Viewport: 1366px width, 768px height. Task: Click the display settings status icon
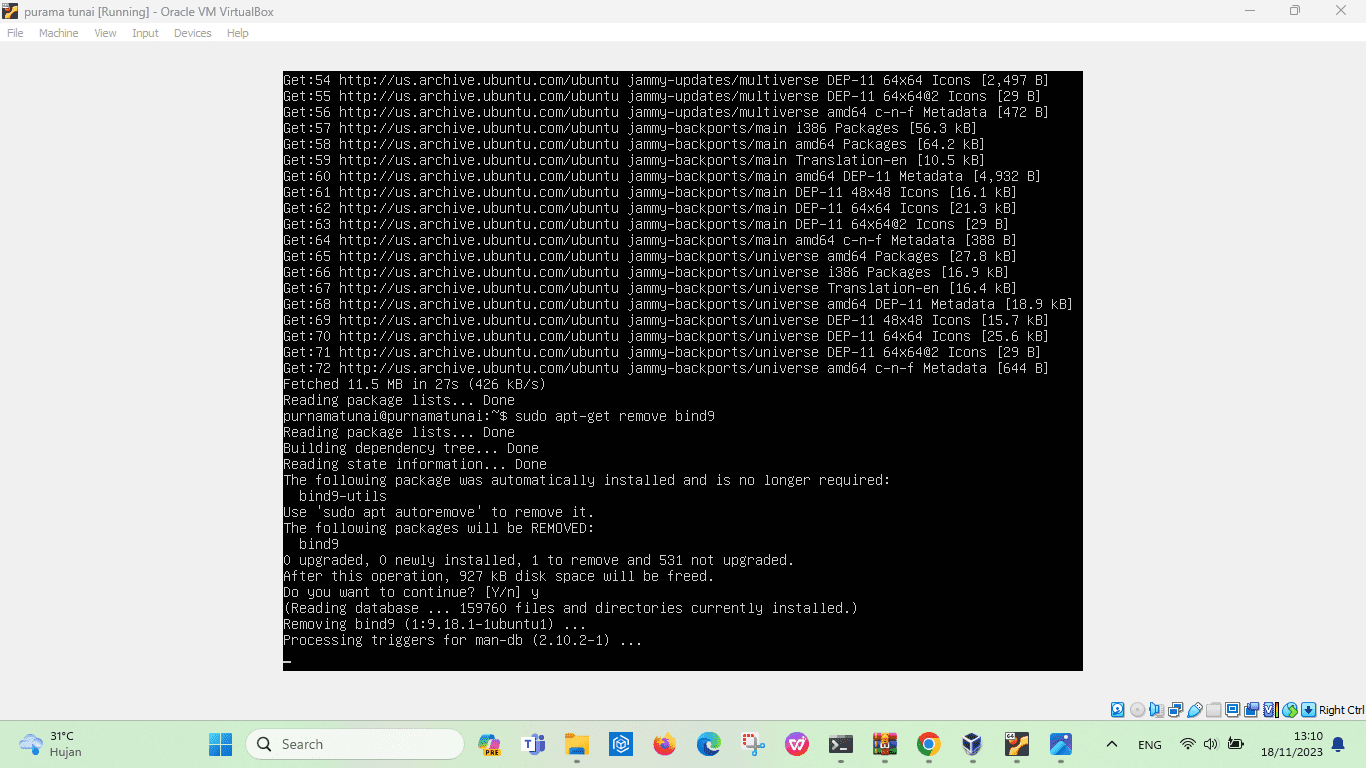tap(1232, 710)
